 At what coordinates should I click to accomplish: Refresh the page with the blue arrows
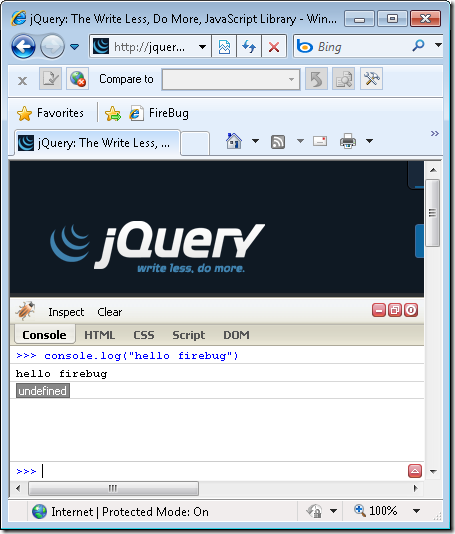pos(249,47)
